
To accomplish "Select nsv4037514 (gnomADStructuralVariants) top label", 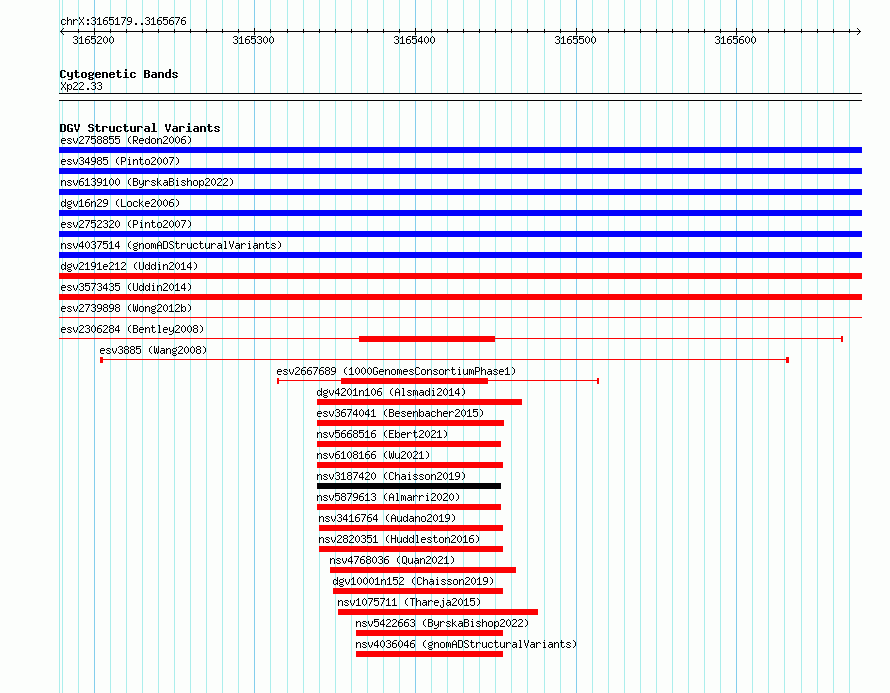I will 171,245.
